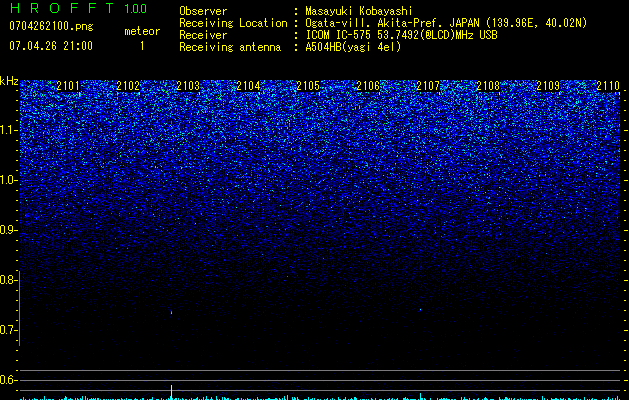Click the Receiving antenna label
The image size is (629, 400).
pos(230,47)
